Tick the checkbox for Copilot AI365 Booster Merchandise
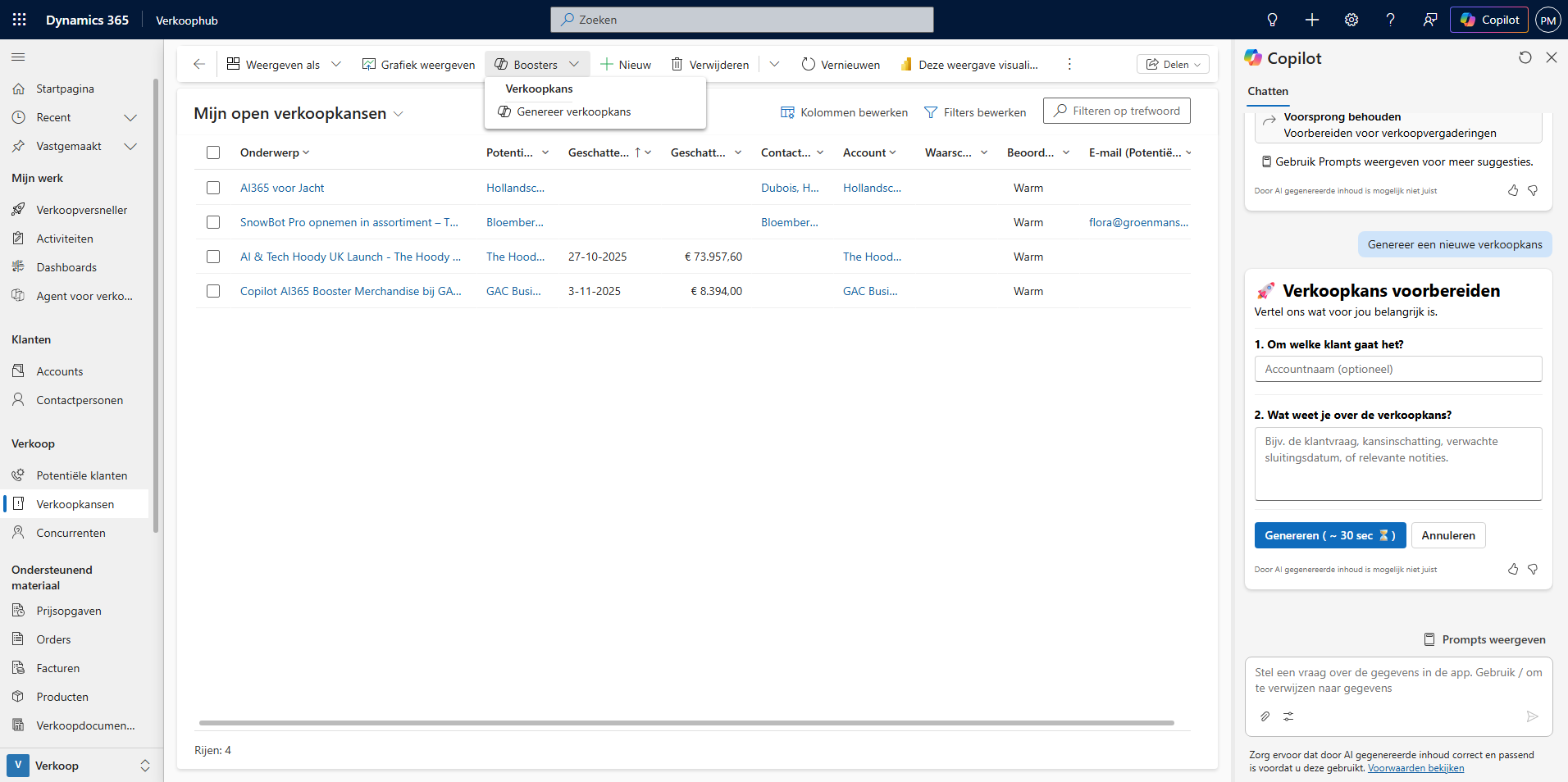This screenshot has height=782, width=1568. 213,291
